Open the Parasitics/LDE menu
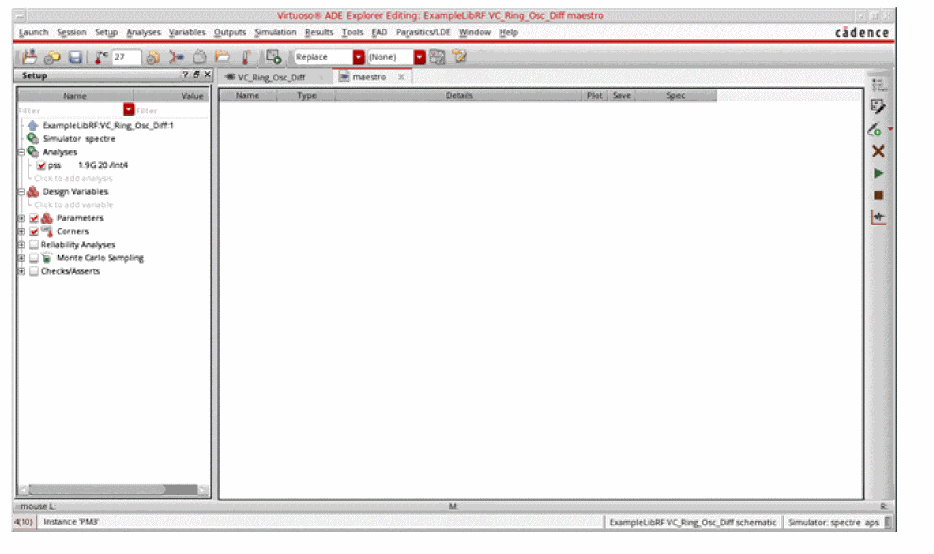This screenshot has height=554, width=934. pos(424,32)
